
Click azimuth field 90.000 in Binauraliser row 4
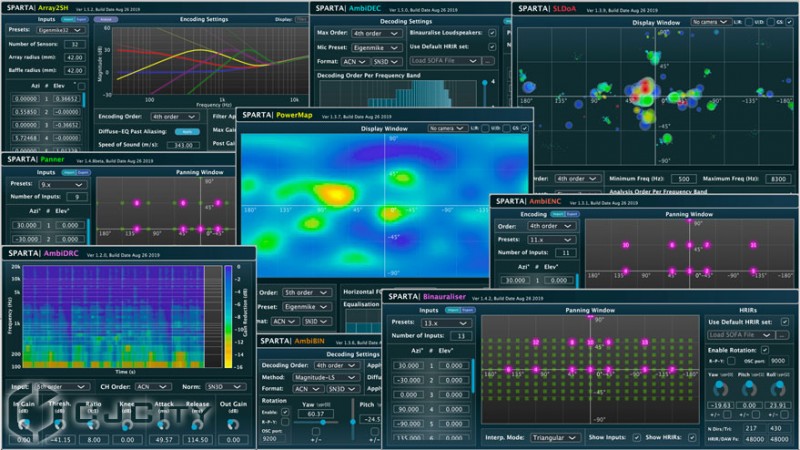click(408, 409)
